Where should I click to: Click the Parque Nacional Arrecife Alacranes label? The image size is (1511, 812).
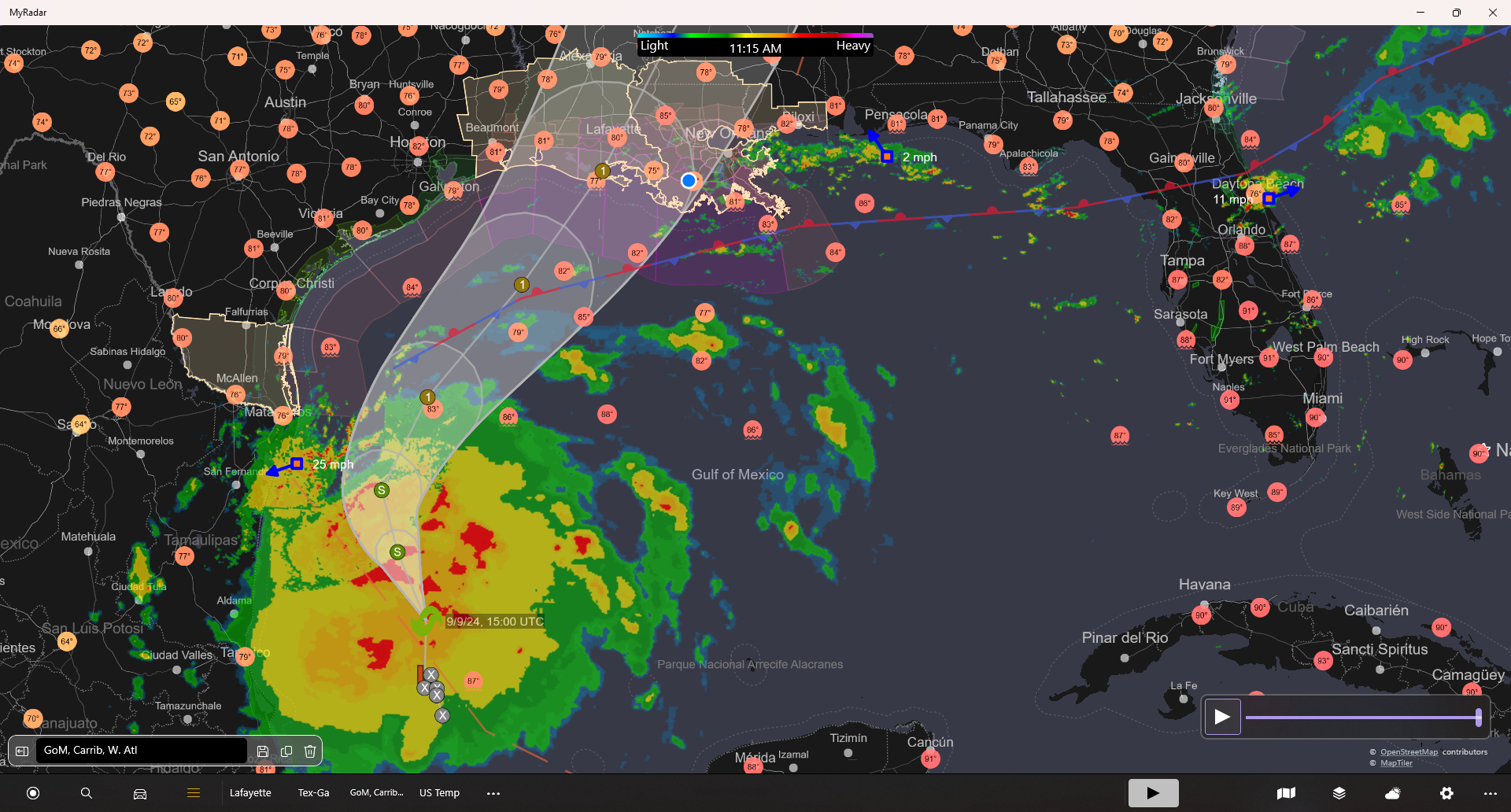click(x=750, y=665)
